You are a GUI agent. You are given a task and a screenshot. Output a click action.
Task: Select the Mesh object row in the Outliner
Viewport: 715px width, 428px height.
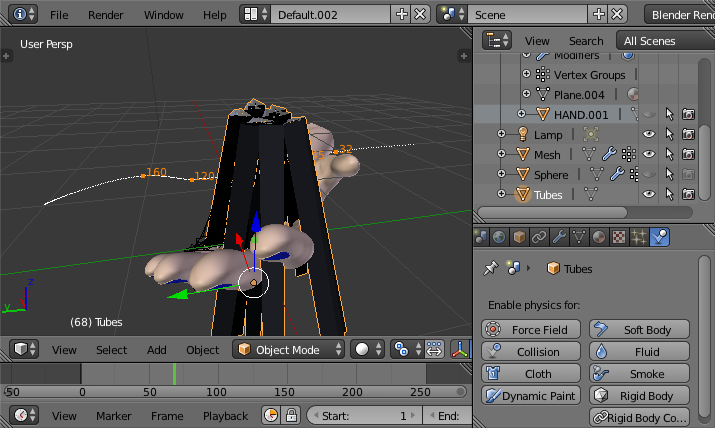(x=547, y=155)
